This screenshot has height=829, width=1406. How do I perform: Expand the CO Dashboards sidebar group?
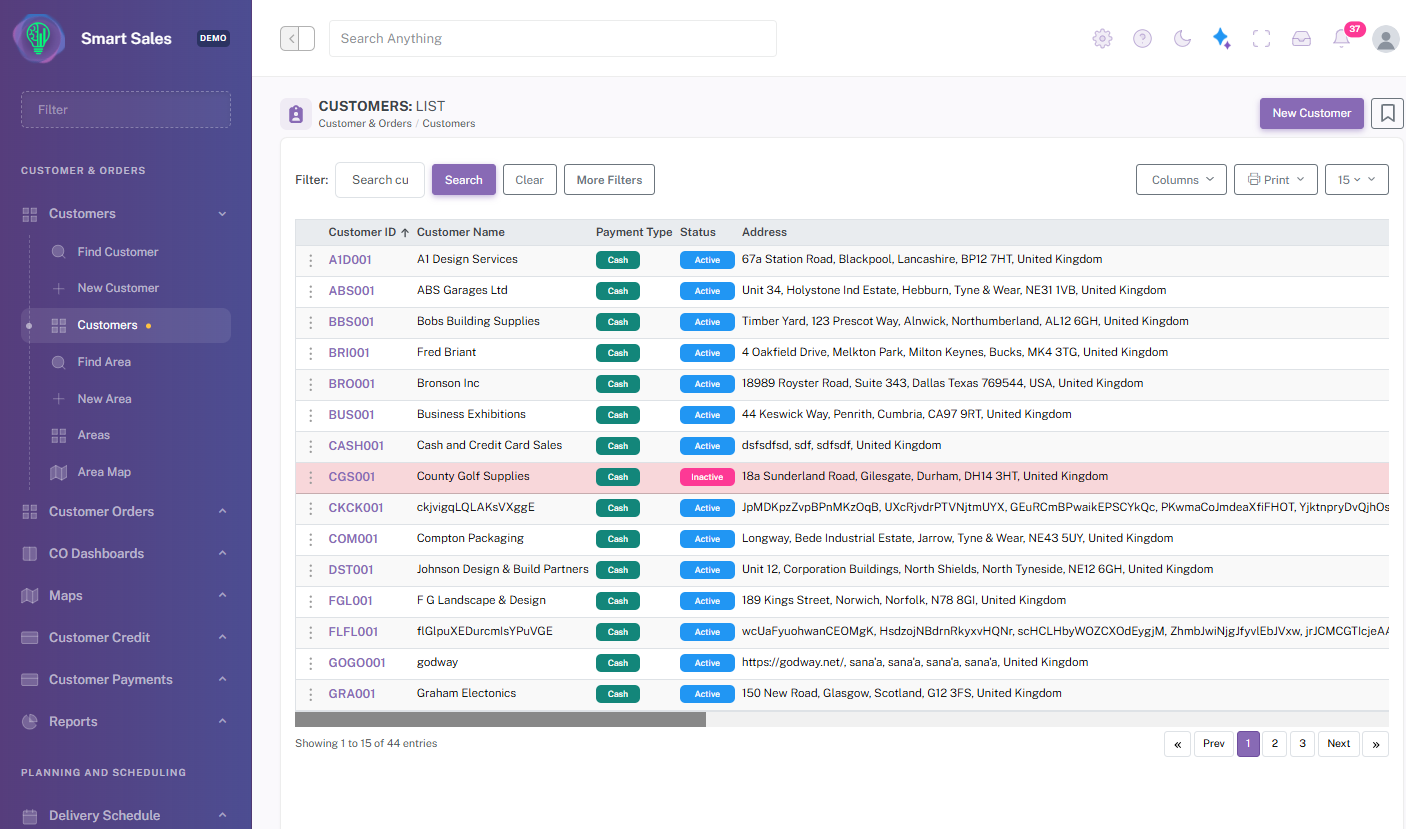coord(126,553)
